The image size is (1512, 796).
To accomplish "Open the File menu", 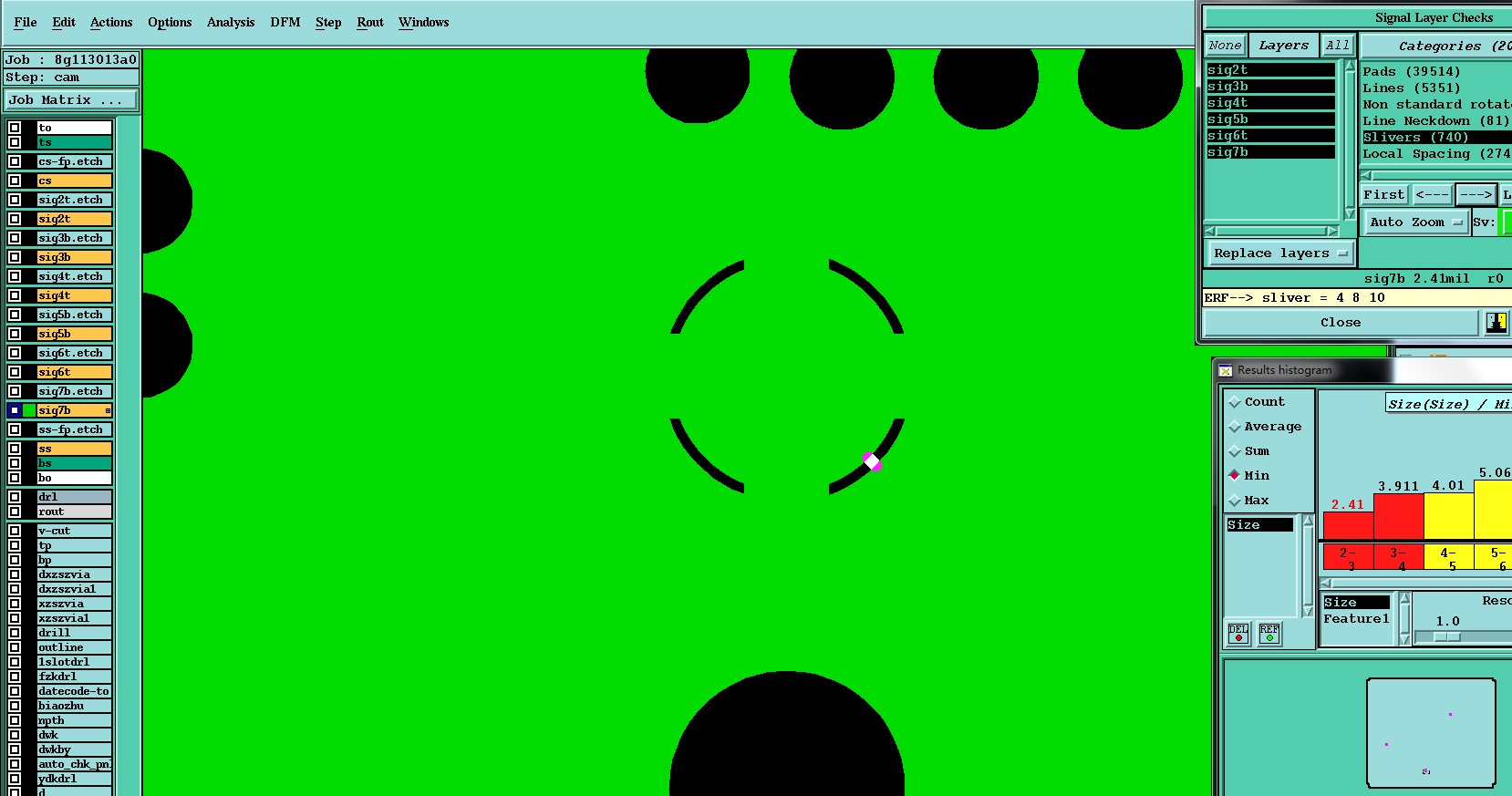I will pos(26,22).
